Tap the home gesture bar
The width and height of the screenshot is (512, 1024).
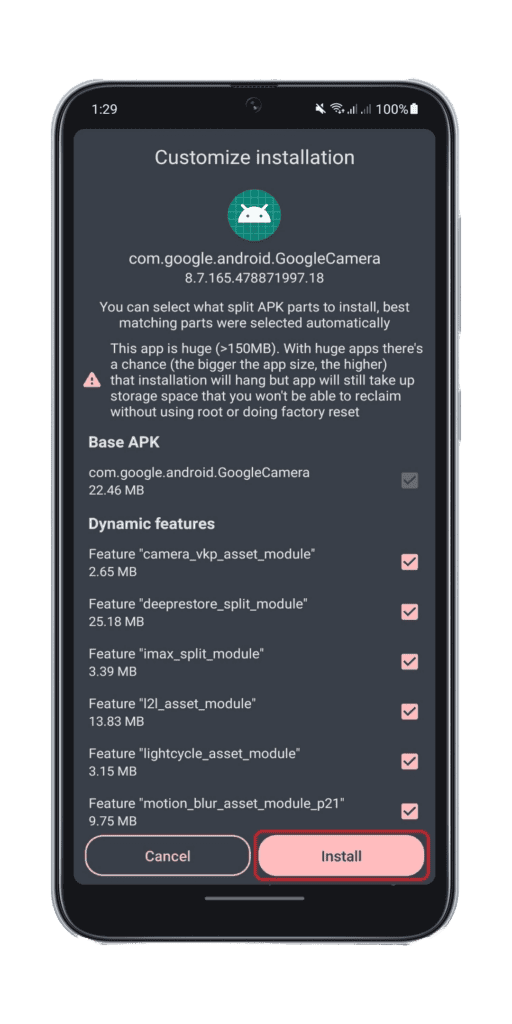(254, 899)
